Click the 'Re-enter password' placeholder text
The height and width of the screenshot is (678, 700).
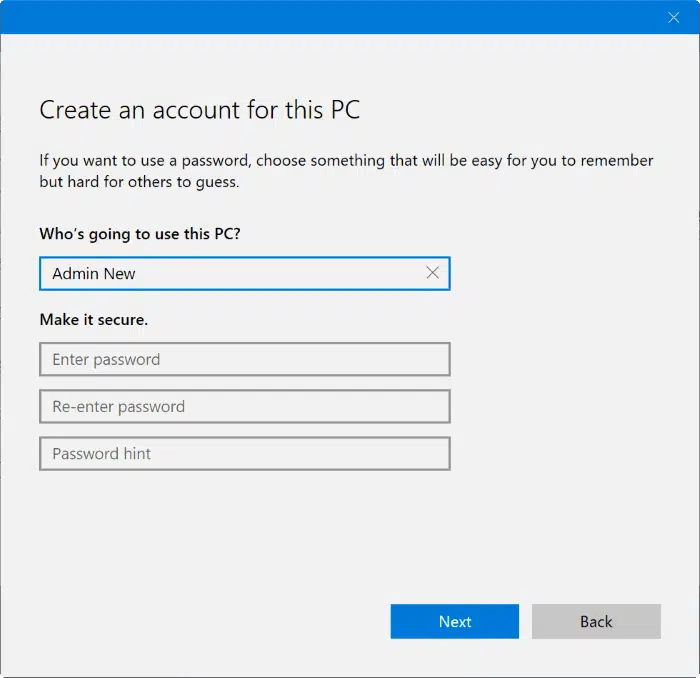[118, 407]
